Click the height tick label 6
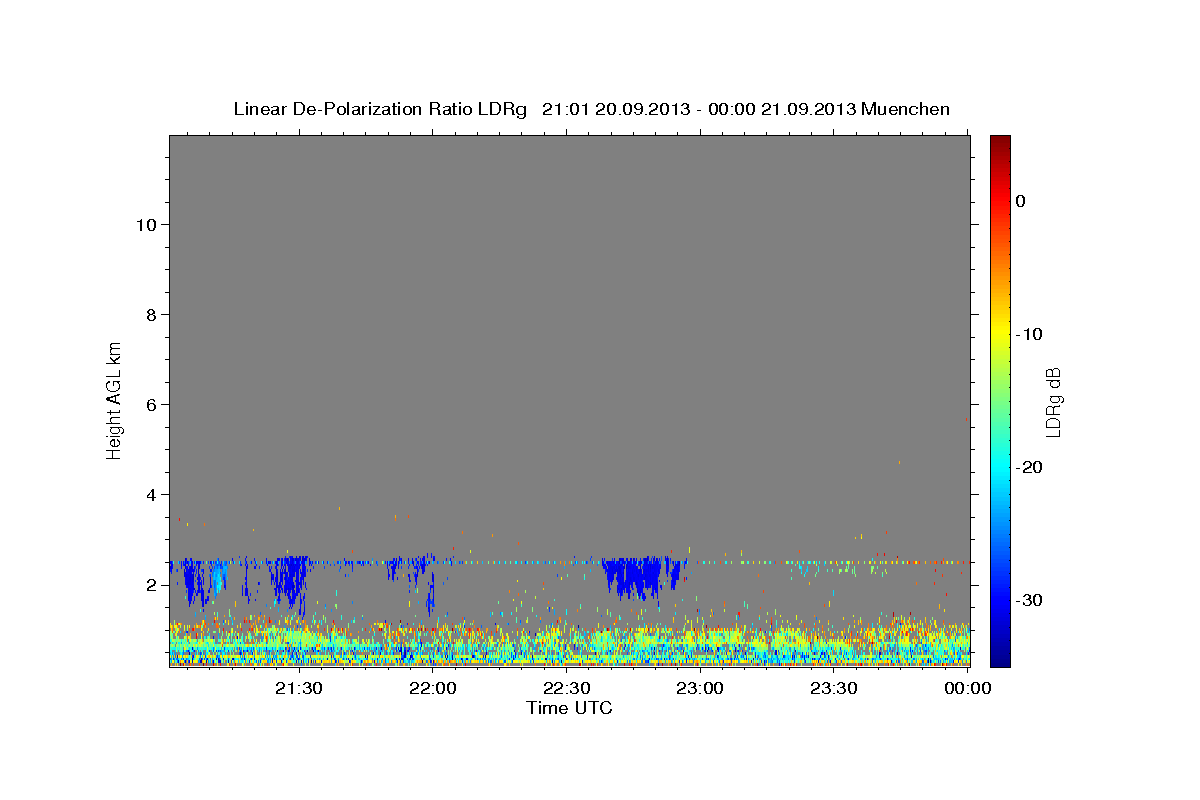 coord(152,404)
